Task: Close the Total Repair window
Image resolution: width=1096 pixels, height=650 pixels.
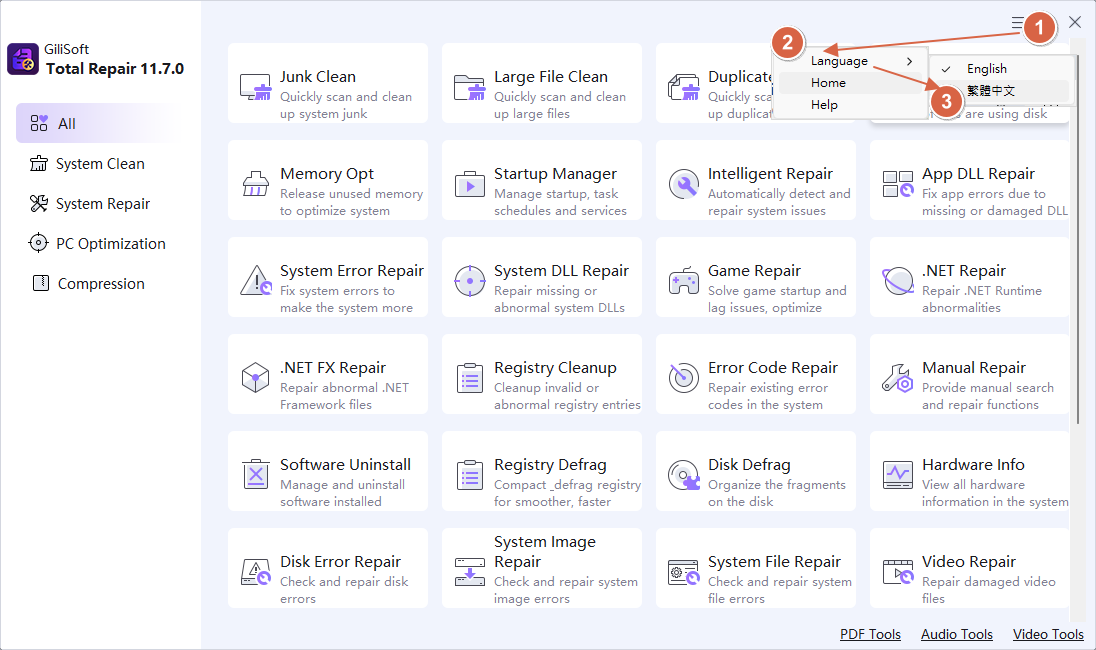Action: pyautogui.click(x=1075, y=22)
